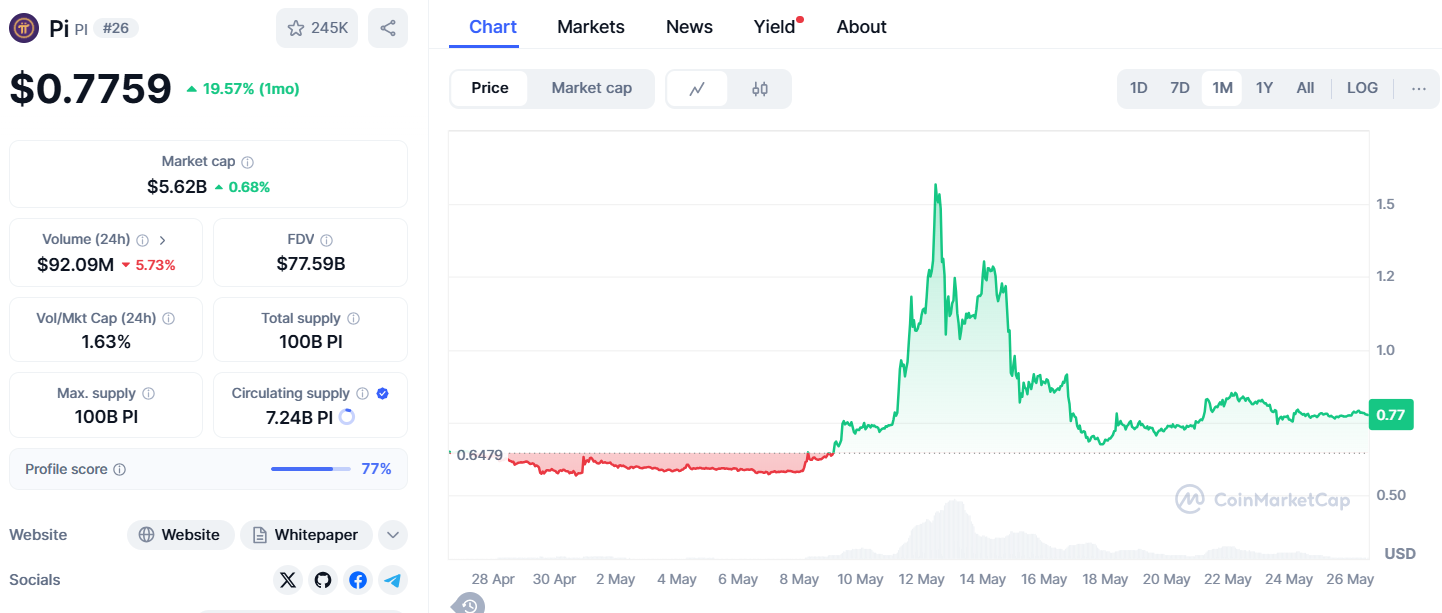Click Market cap info icon
The height and width of the screenshot is (613, 1442).
click(248, 162)
